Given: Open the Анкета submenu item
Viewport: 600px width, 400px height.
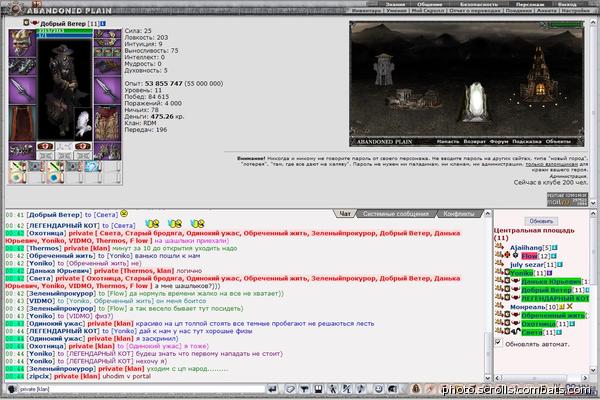Looking at the screenshot, I should (546, 11).
